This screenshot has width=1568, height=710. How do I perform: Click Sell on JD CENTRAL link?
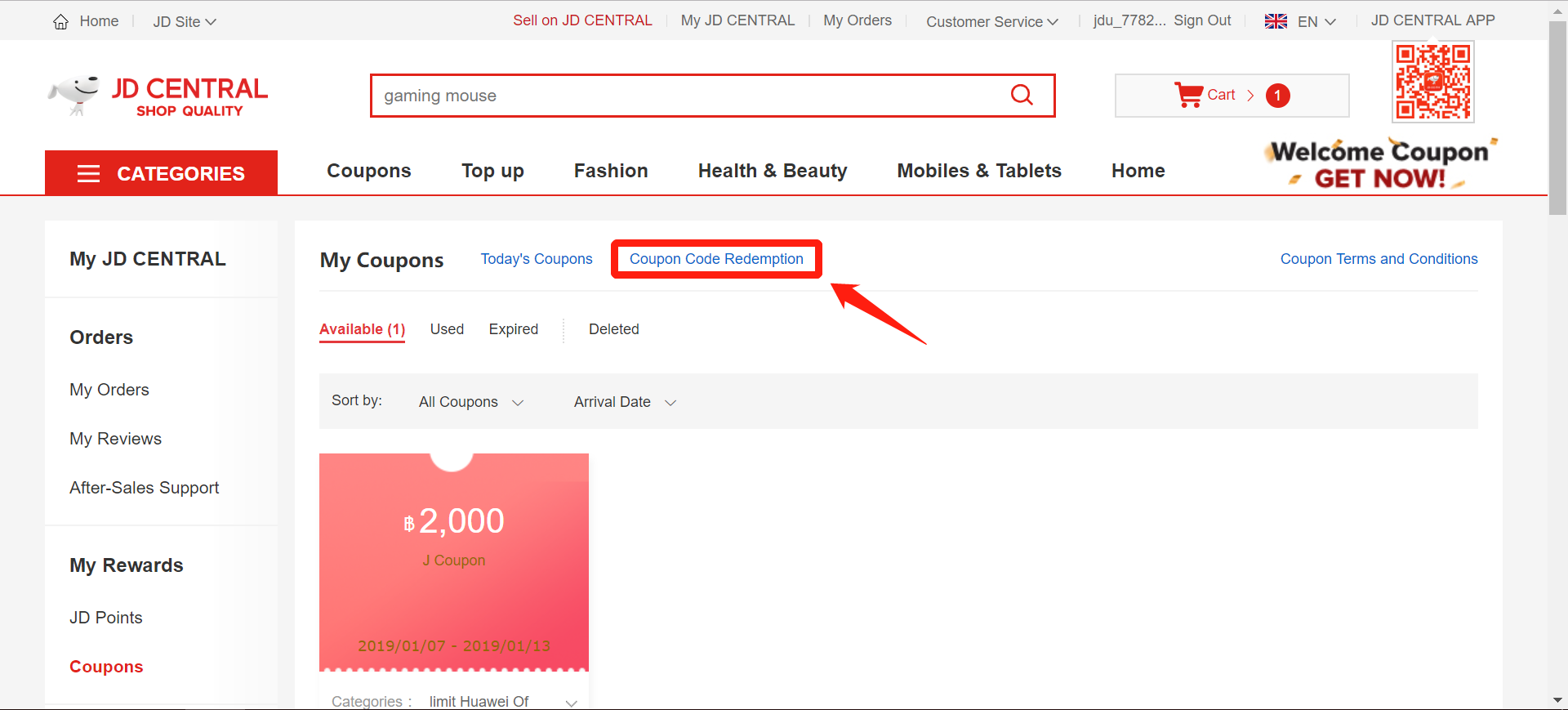[x=582, y=20]
